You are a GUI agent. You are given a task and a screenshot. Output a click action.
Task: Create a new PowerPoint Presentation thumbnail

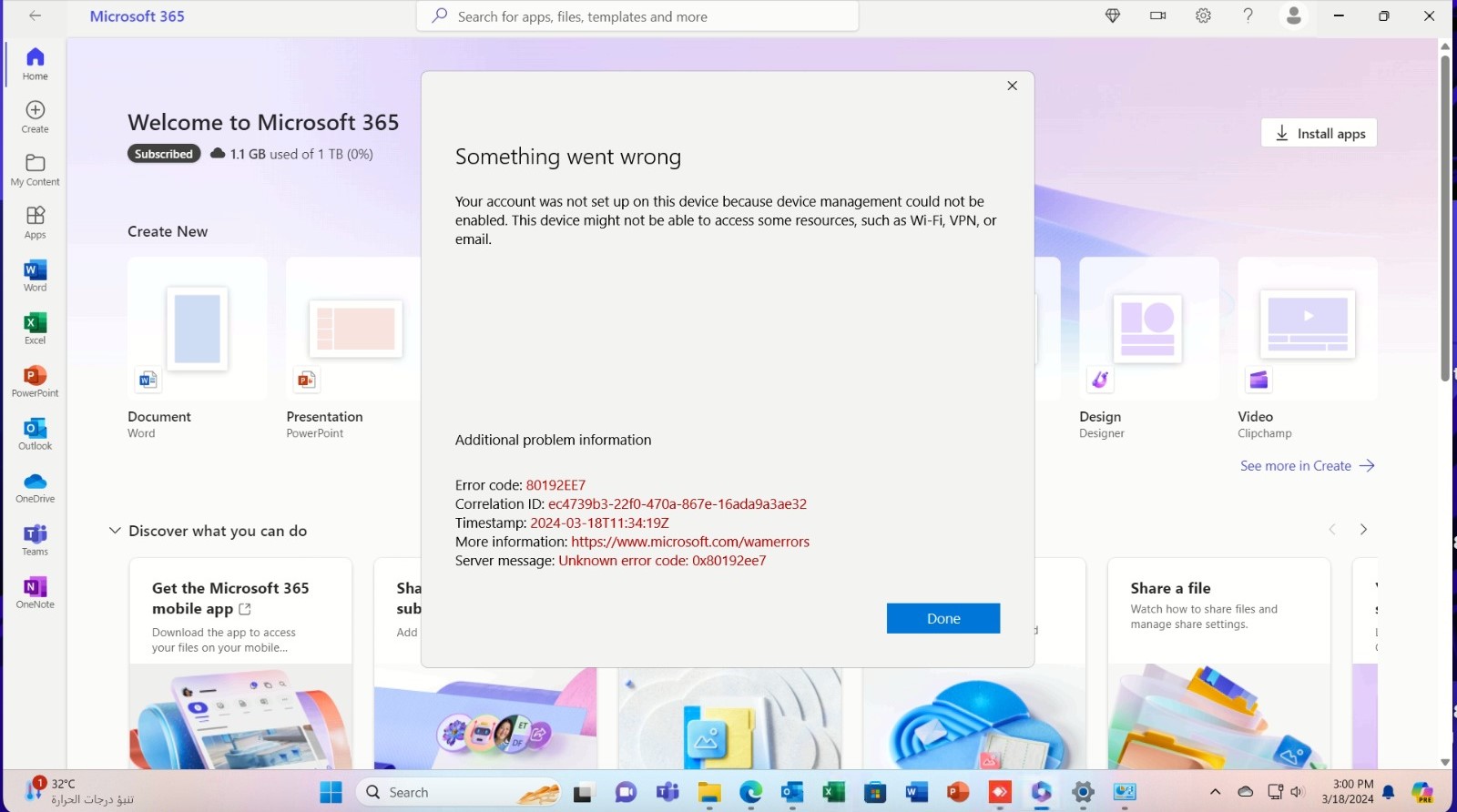pyautogui.click(x=354, y=329)
